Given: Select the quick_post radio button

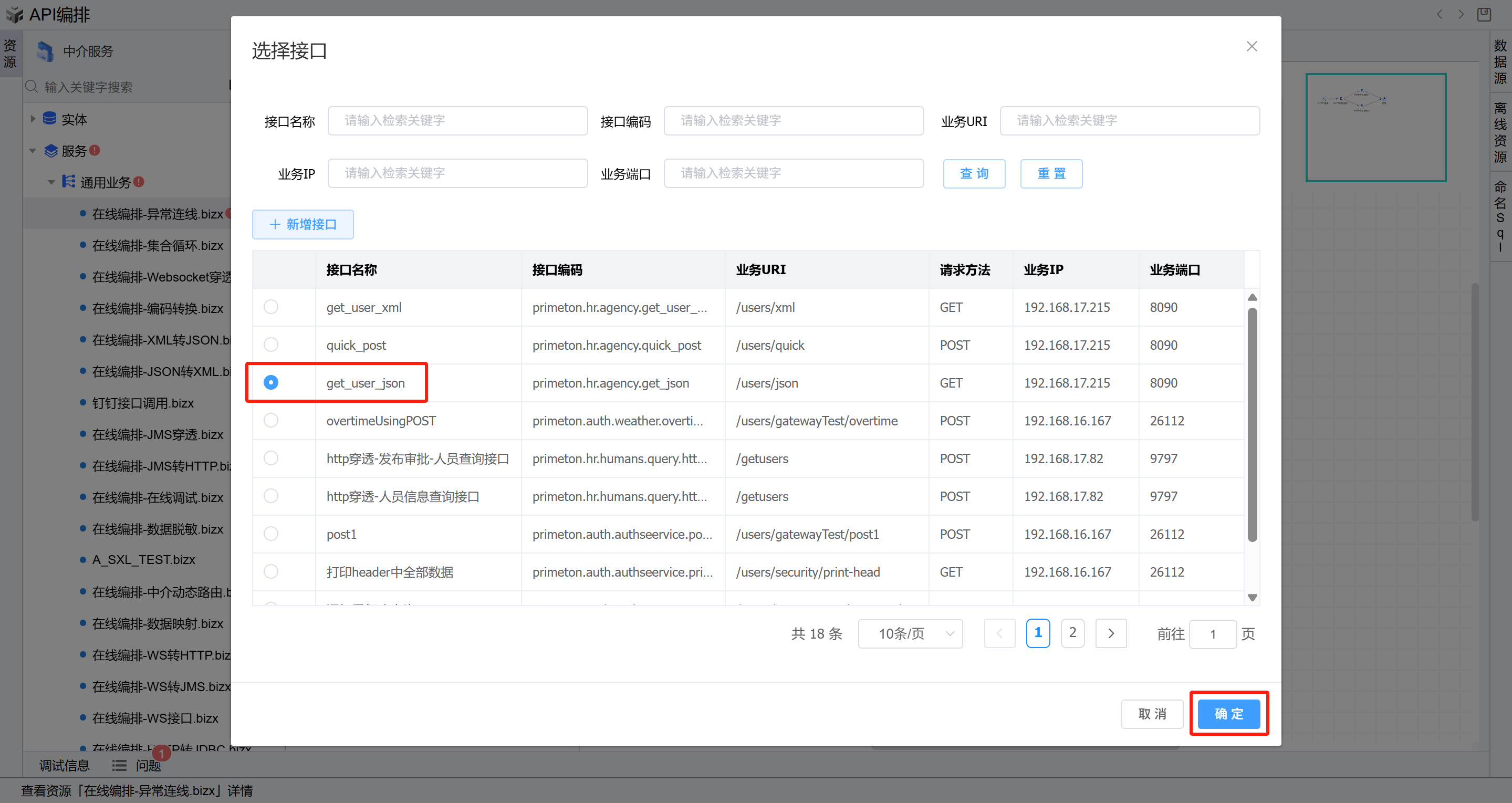Looking at the screenshot, I should 270,345.
